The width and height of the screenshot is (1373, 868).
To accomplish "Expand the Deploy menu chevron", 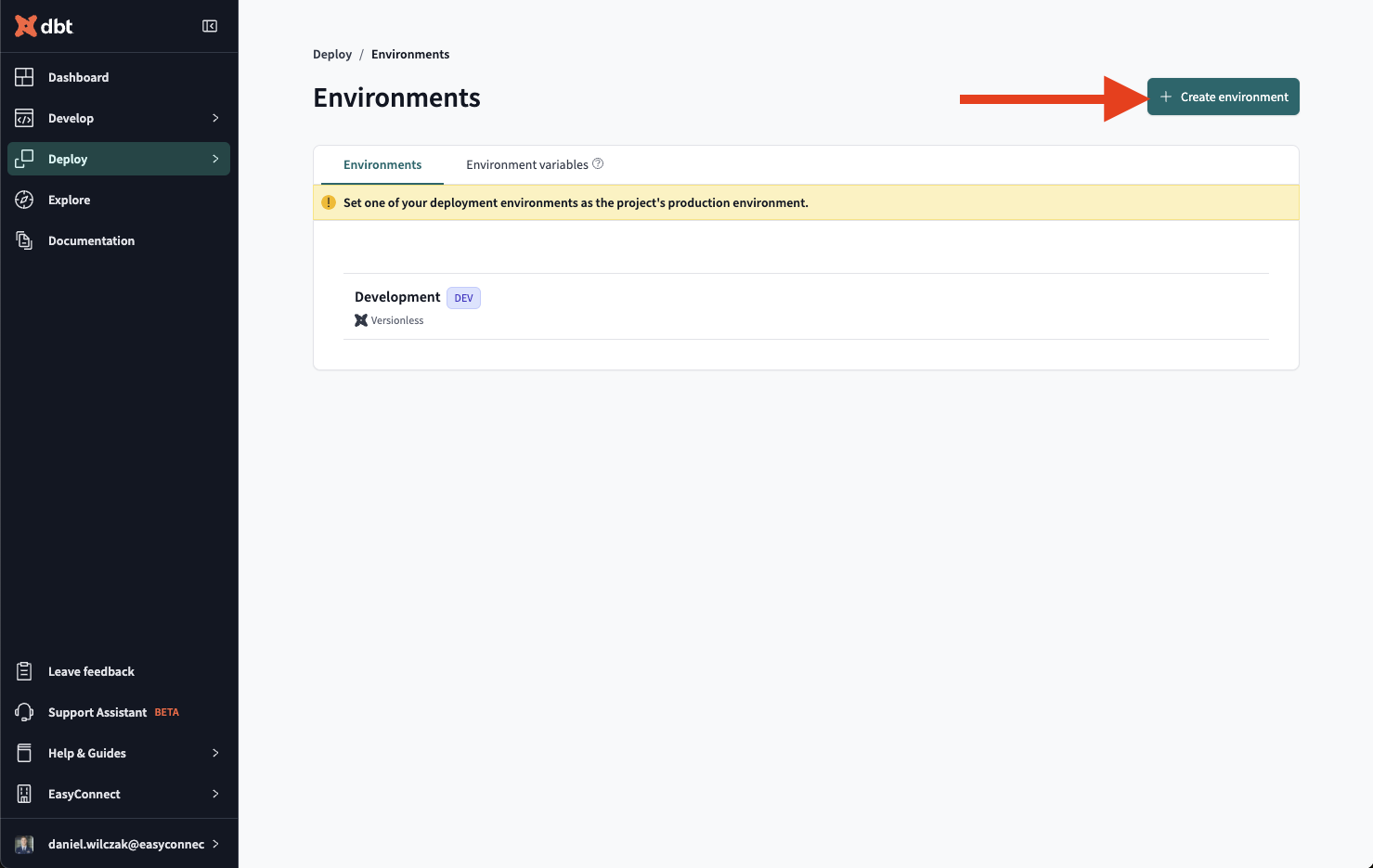I will pos(215,159).
